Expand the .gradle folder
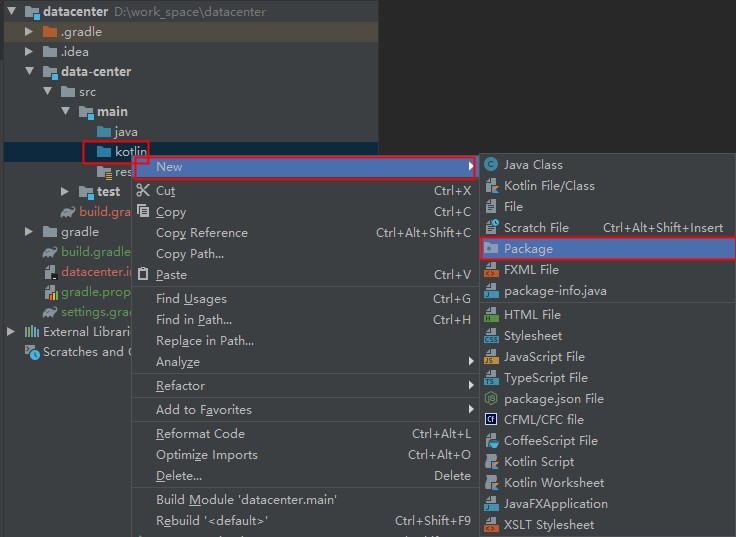The image size is (736, 537). pos(30,32)
